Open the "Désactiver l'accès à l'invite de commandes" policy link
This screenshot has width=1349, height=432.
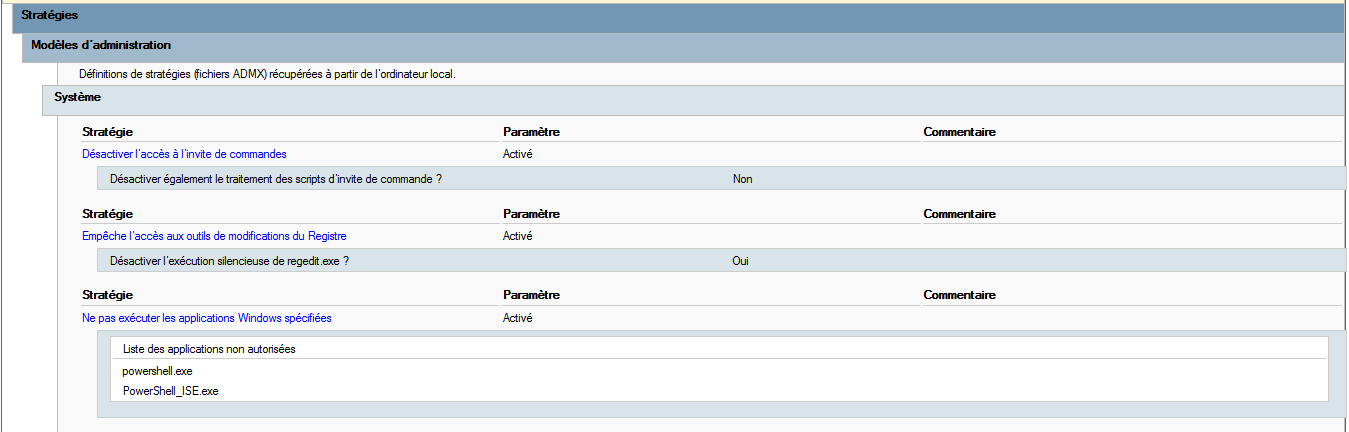[x=184, y=154]
